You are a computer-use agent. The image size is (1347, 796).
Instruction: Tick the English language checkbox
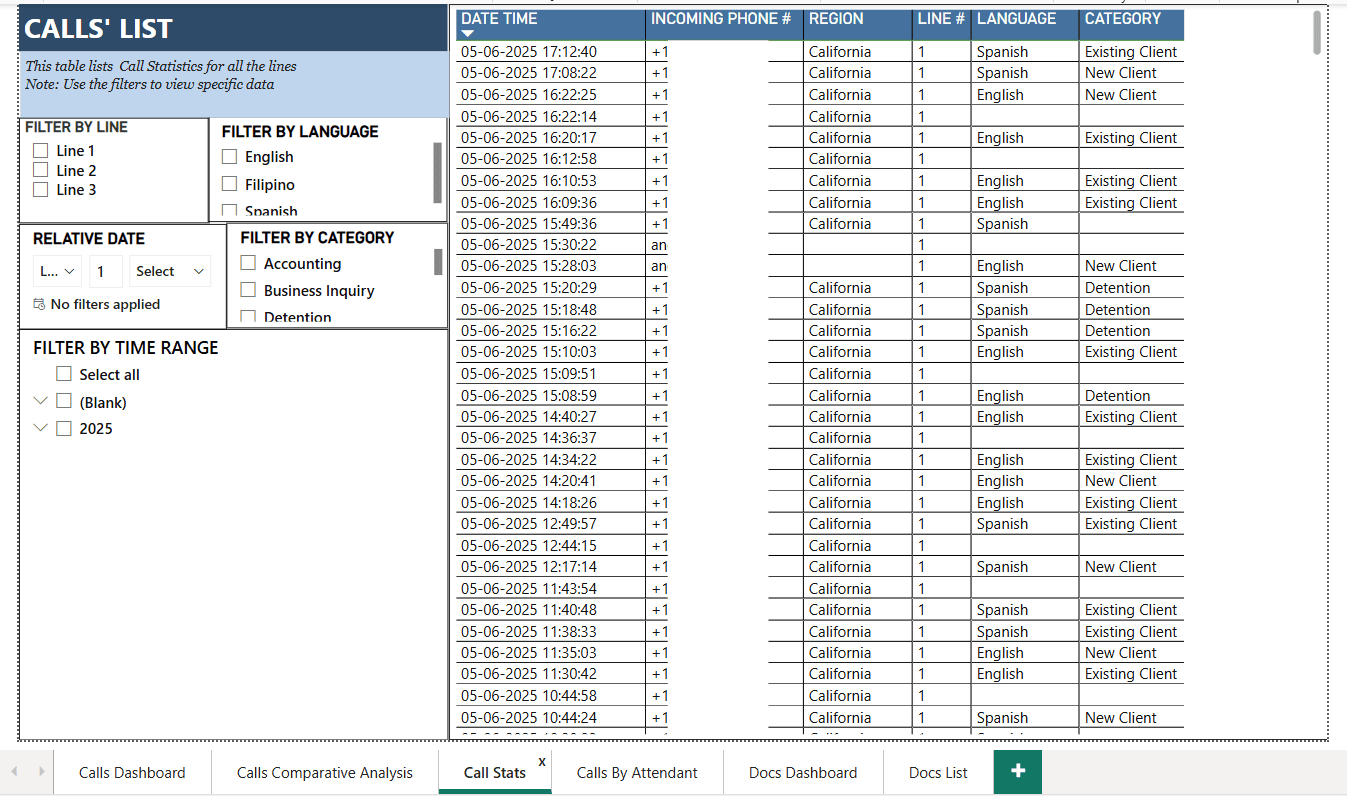229,157
